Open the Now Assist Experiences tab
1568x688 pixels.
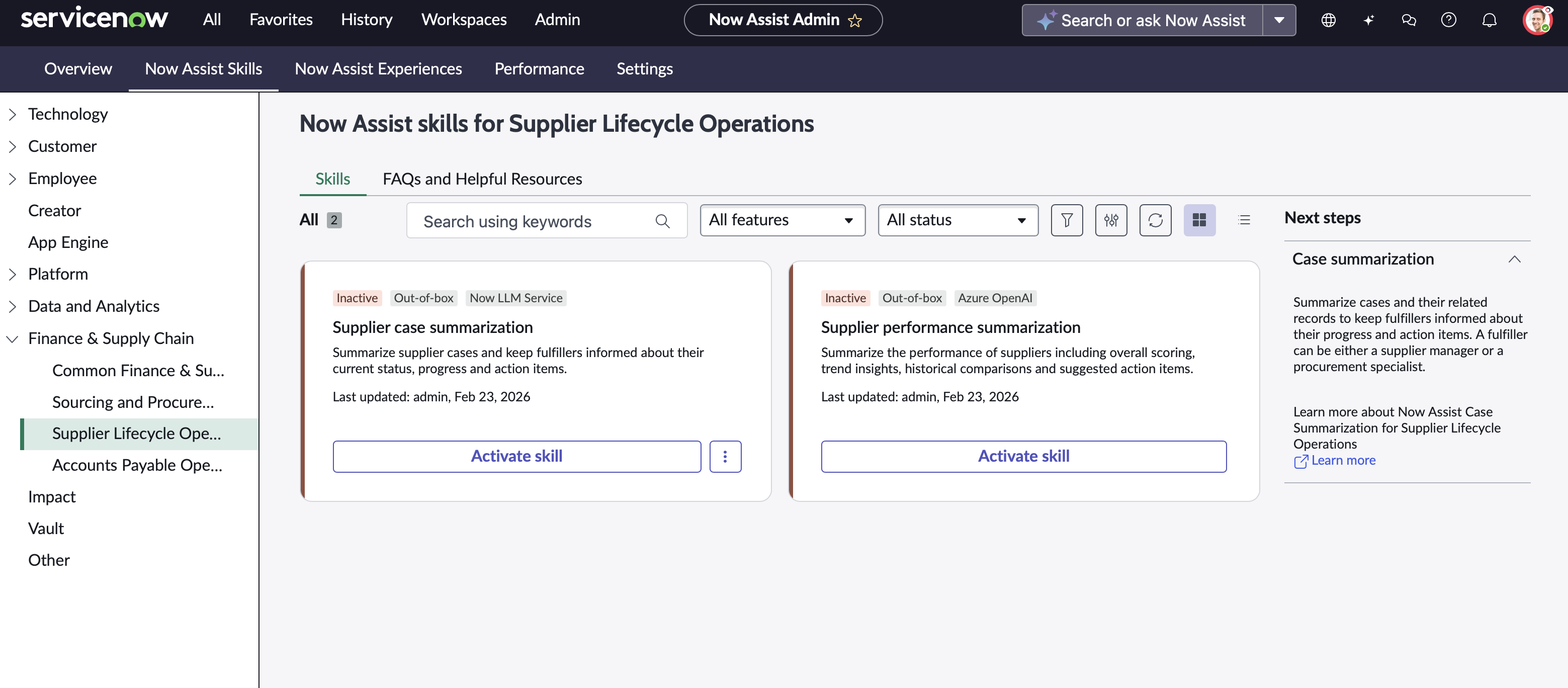point(378,69)
